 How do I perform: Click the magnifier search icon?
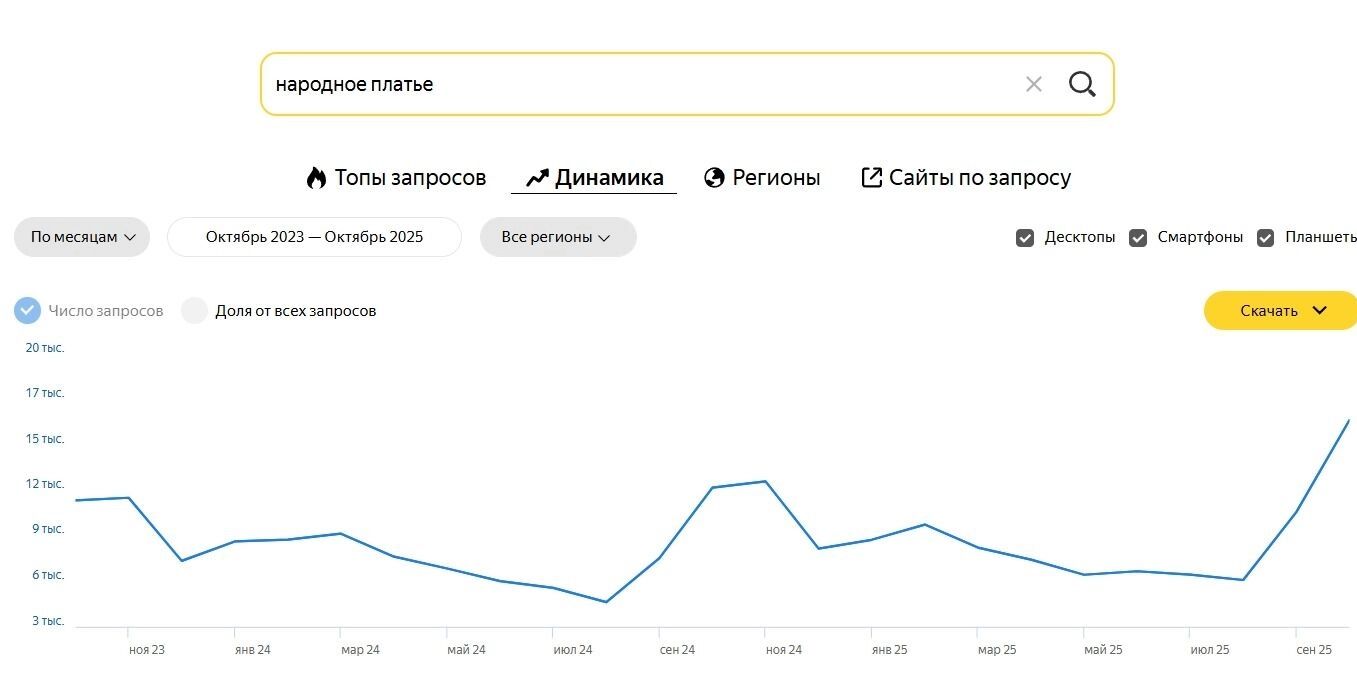coord(1082,84)
